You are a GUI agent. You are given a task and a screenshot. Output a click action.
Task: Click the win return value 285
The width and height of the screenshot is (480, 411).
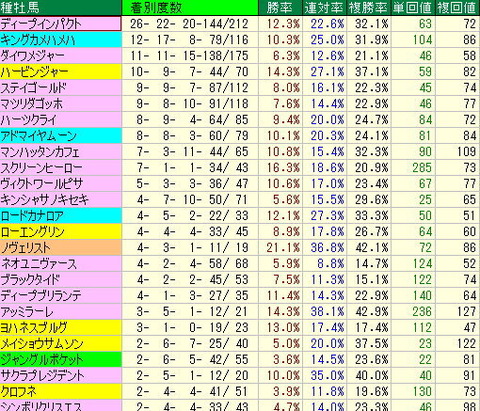422,168
